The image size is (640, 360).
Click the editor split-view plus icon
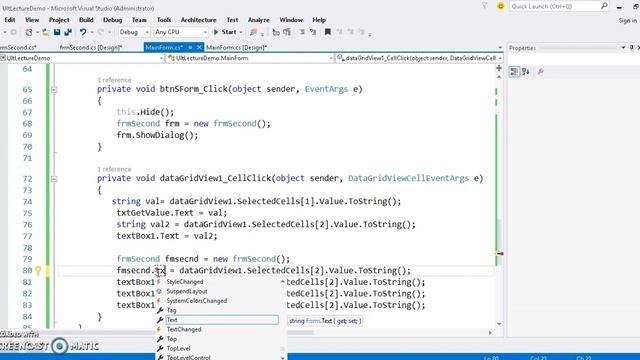click(x=499, y=68)
